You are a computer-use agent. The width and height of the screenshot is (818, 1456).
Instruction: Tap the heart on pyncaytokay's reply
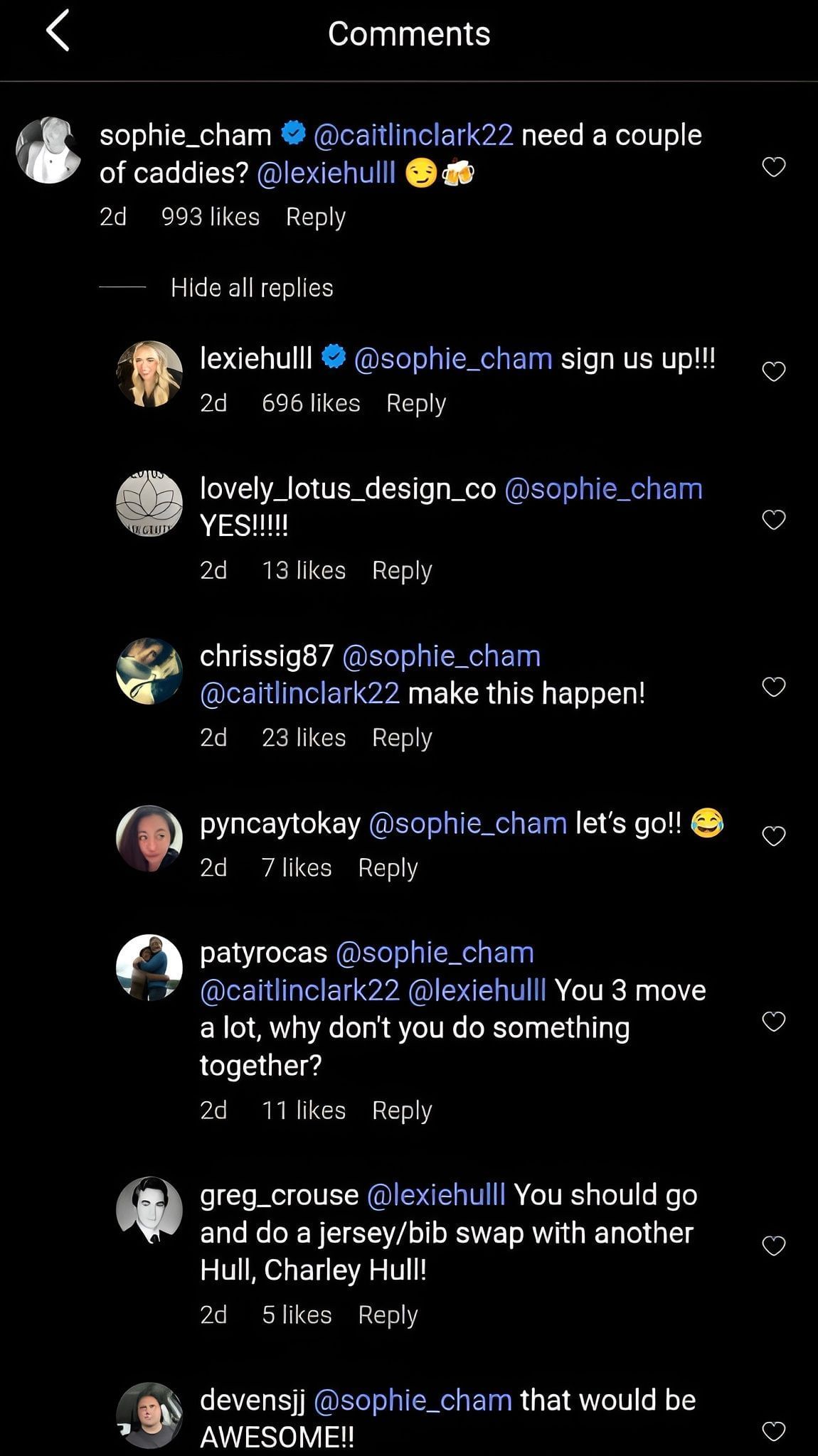(773, 836)
